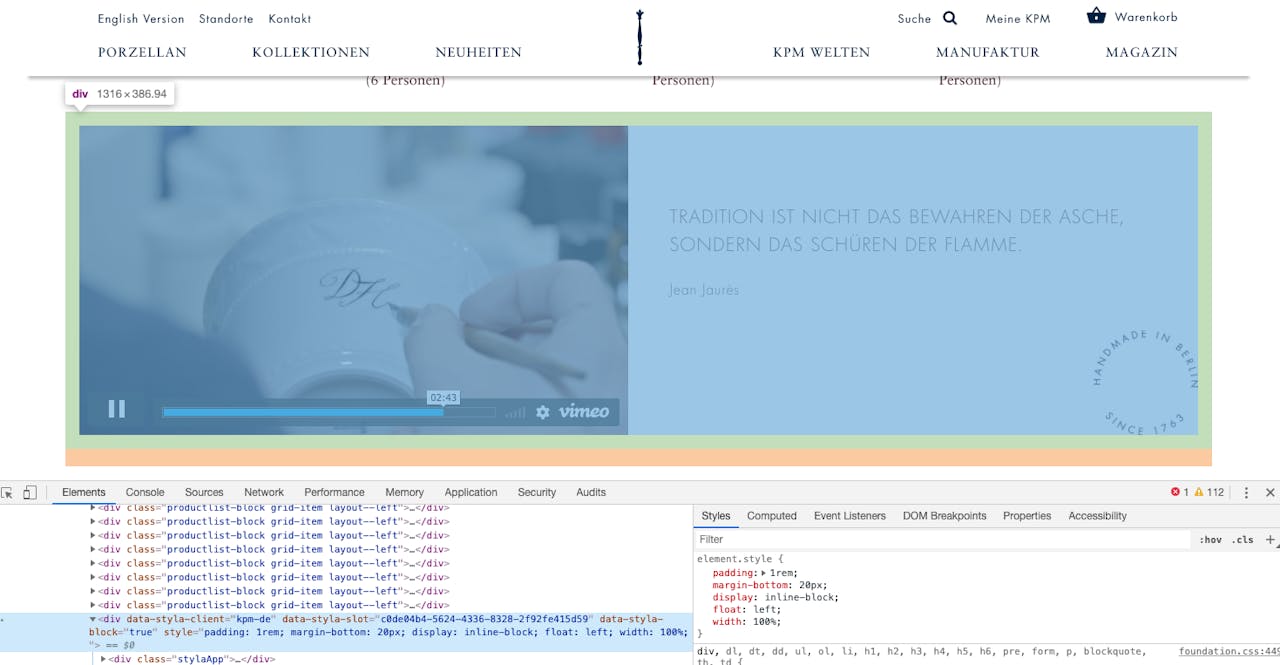Viewport: 1280px width, 665px height.
Task: Click the 'left' float value
Action: (764, 609)
